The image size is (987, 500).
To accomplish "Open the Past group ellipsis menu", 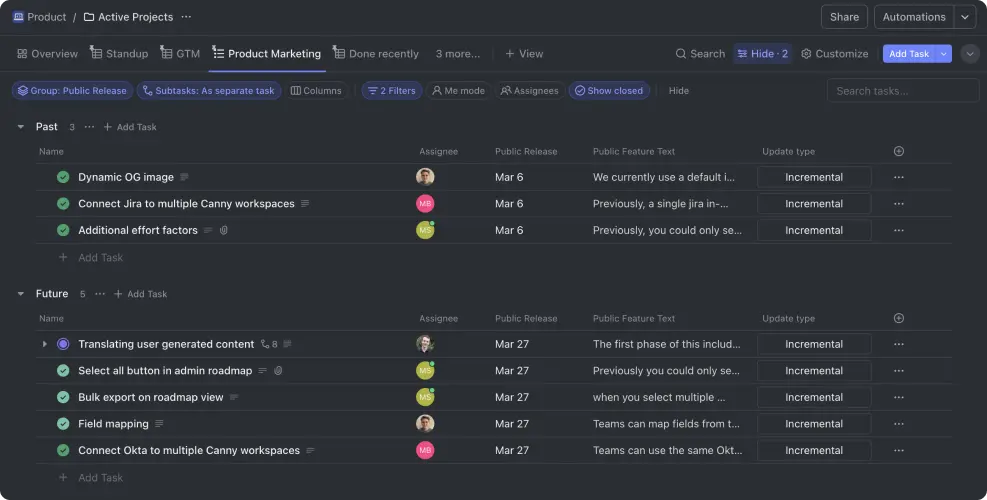I will pyautogui.click(x=89, y=127).
